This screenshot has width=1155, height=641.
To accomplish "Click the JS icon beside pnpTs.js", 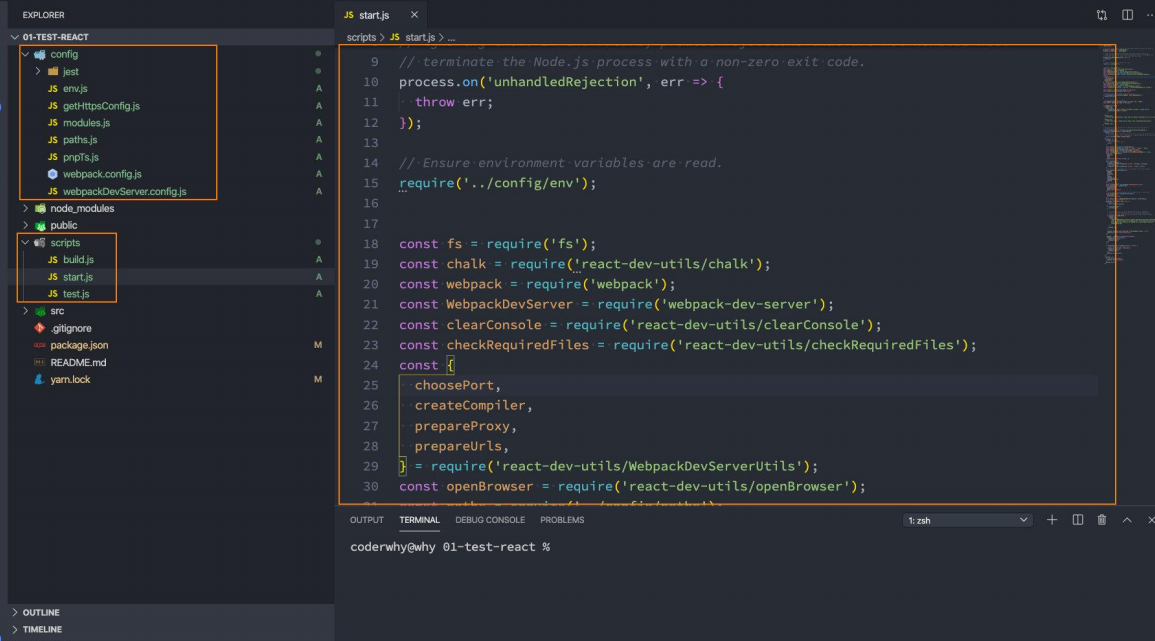I will tap(52, 157).
